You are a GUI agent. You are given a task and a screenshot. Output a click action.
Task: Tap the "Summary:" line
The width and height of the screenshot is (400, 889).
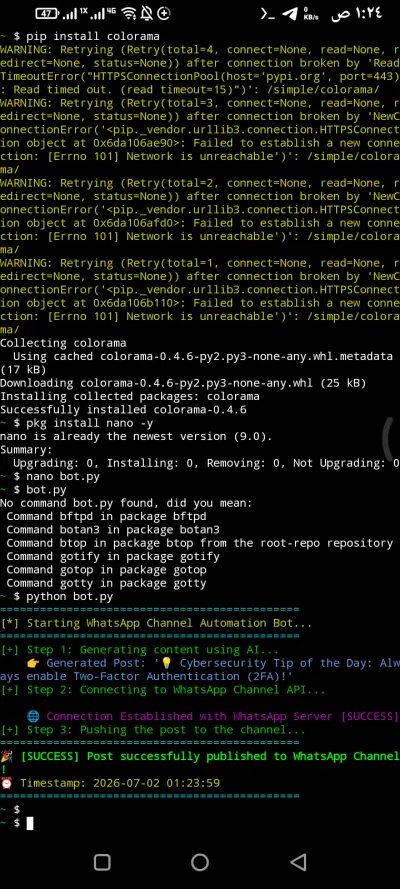pyautogui.click(x=27, y=450)
